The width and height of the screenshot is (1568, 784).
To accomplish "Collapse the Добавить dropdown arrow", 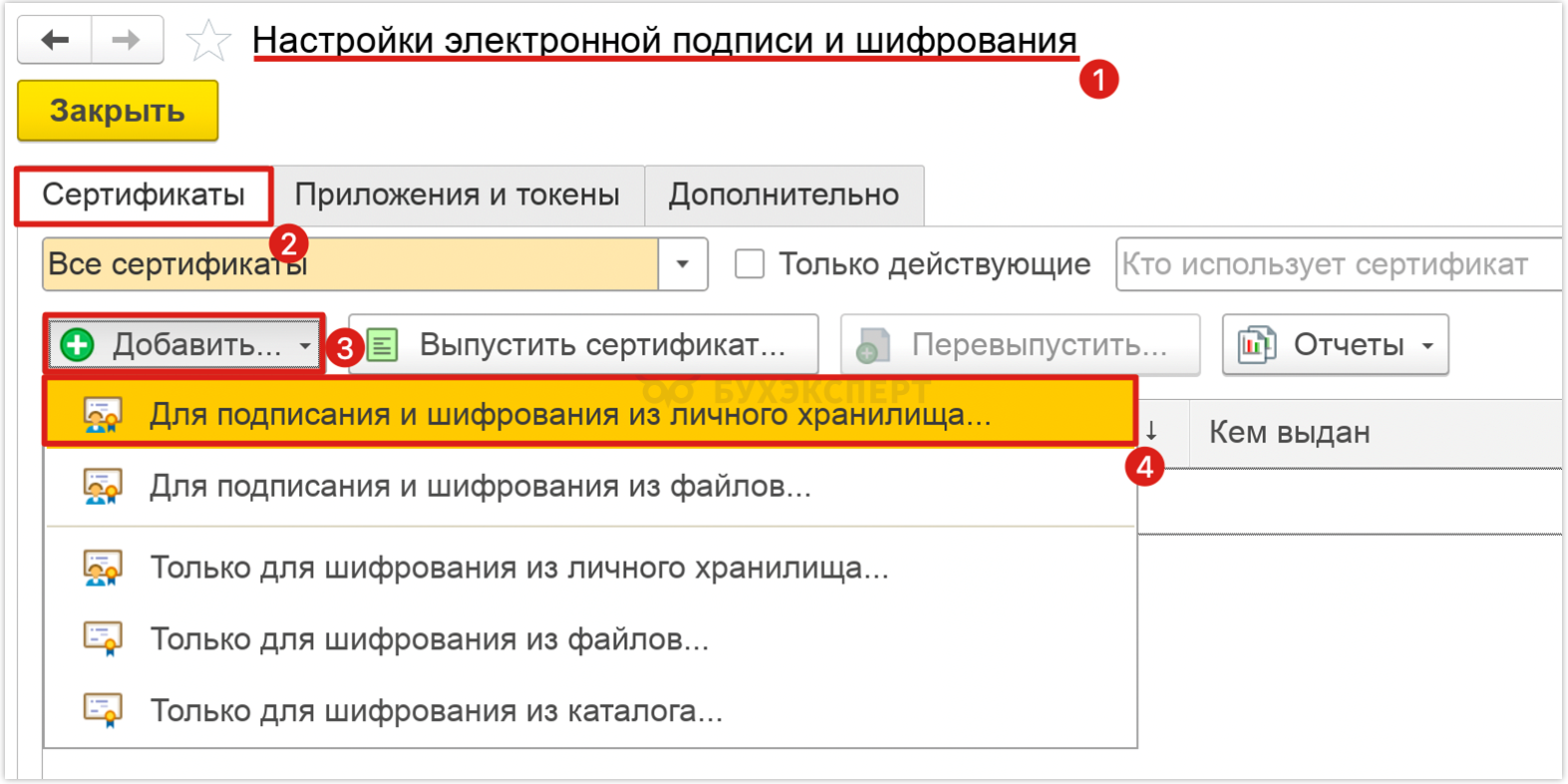I will click(x=305, y=346).
